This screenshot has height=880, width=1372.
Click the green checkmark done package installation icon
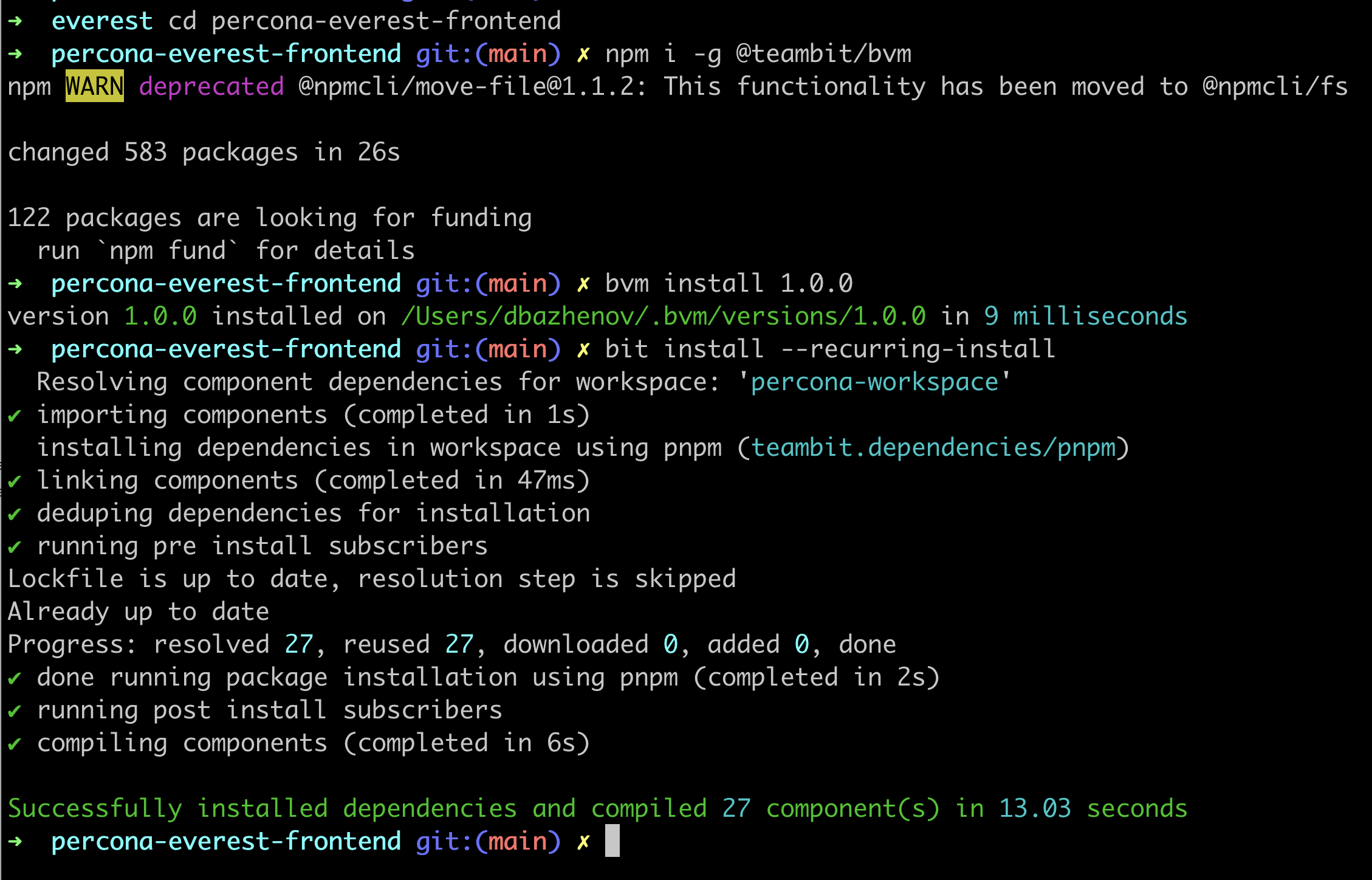13,678
